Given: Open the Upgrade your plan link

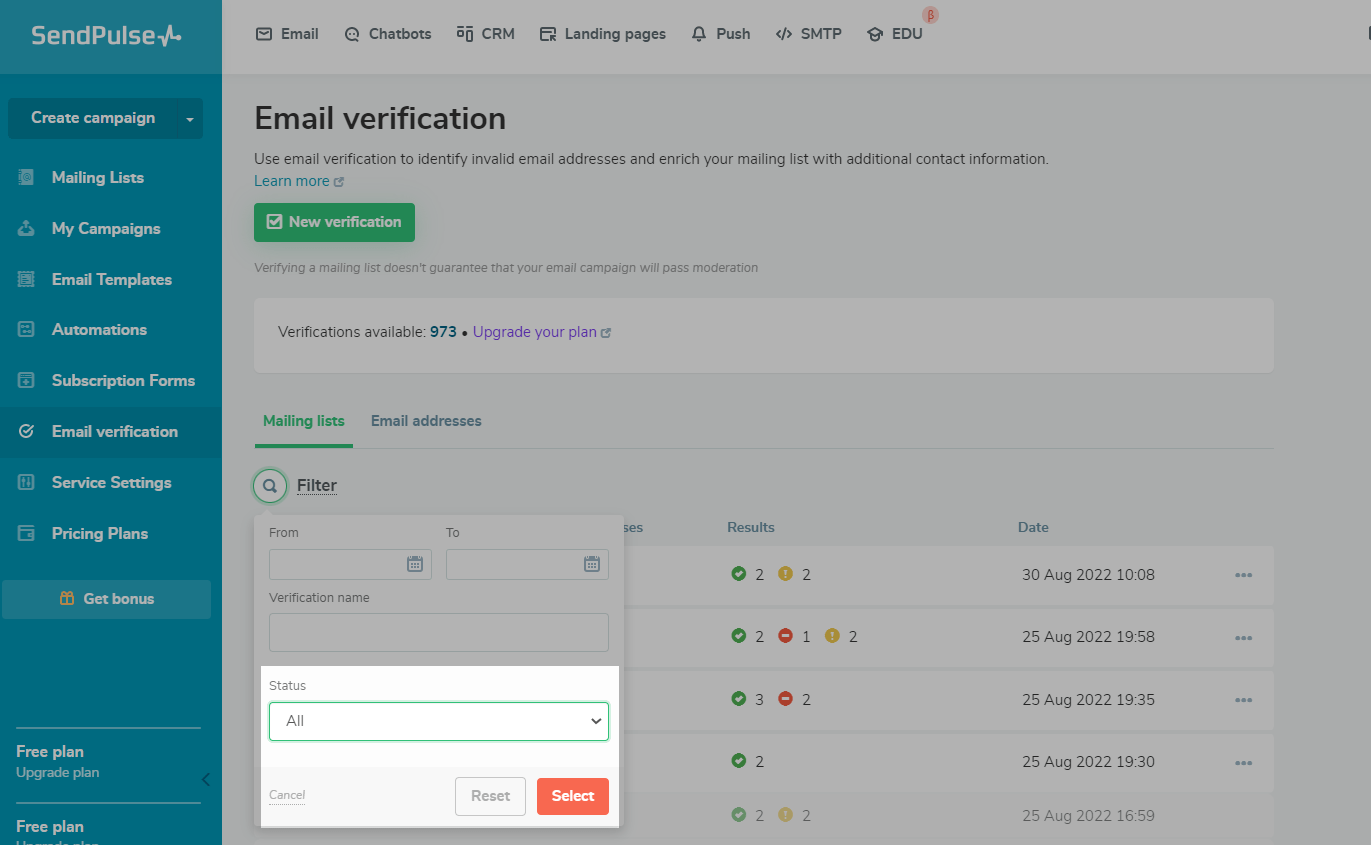Looking at the screenshot, I should (x=541, y=332).
